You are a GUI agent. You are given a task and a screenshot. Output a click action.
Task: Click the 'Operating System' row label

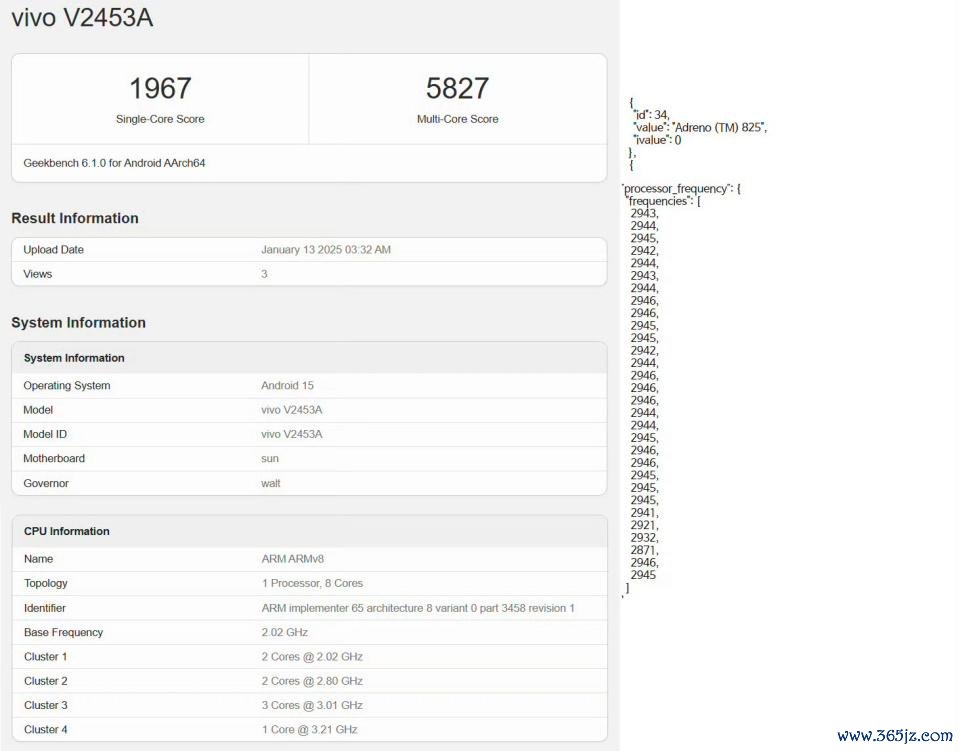tap(67, 386)
